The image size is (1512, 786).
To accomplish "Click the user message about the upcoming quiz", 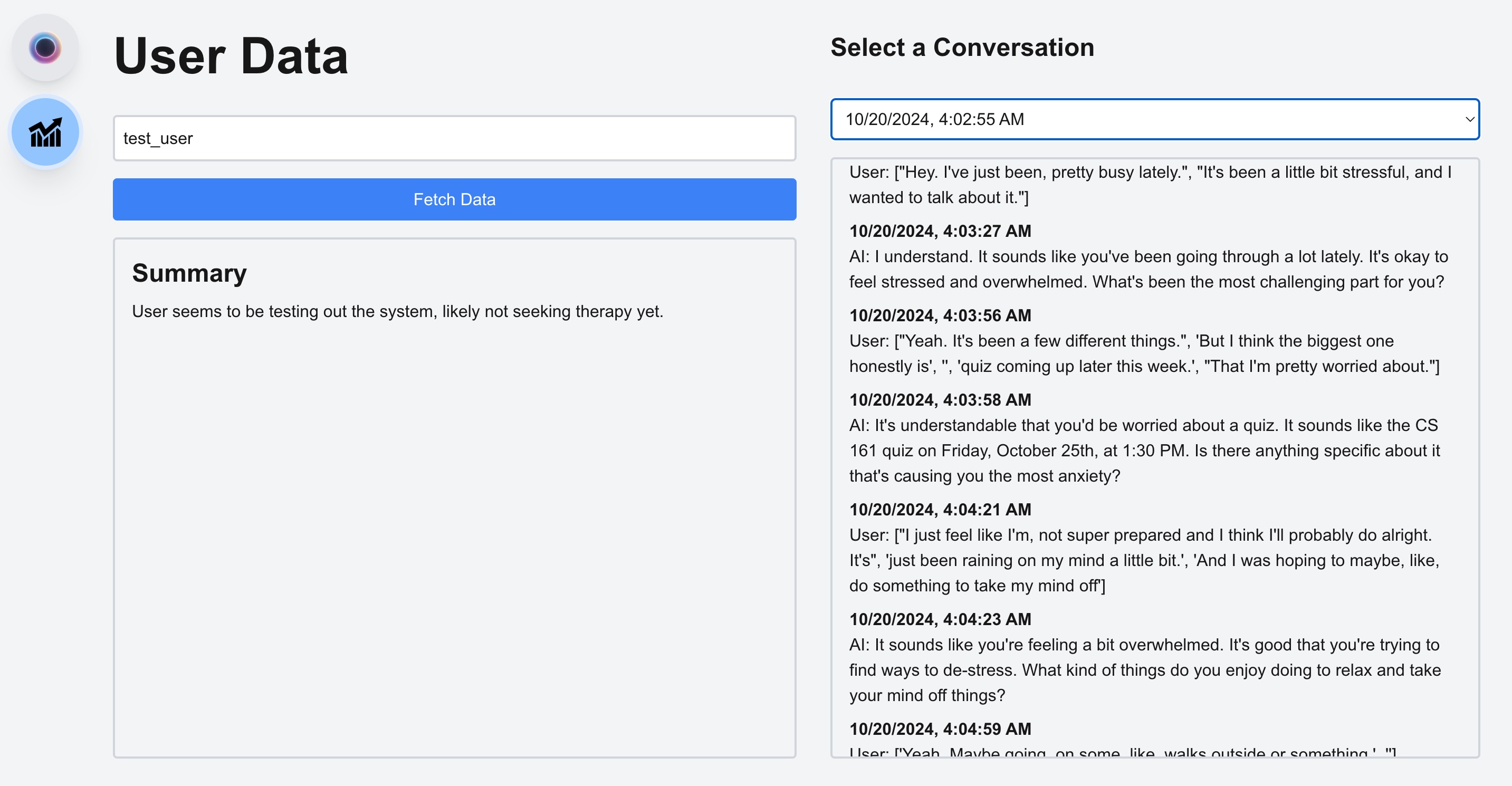I will coord(1143,353).
